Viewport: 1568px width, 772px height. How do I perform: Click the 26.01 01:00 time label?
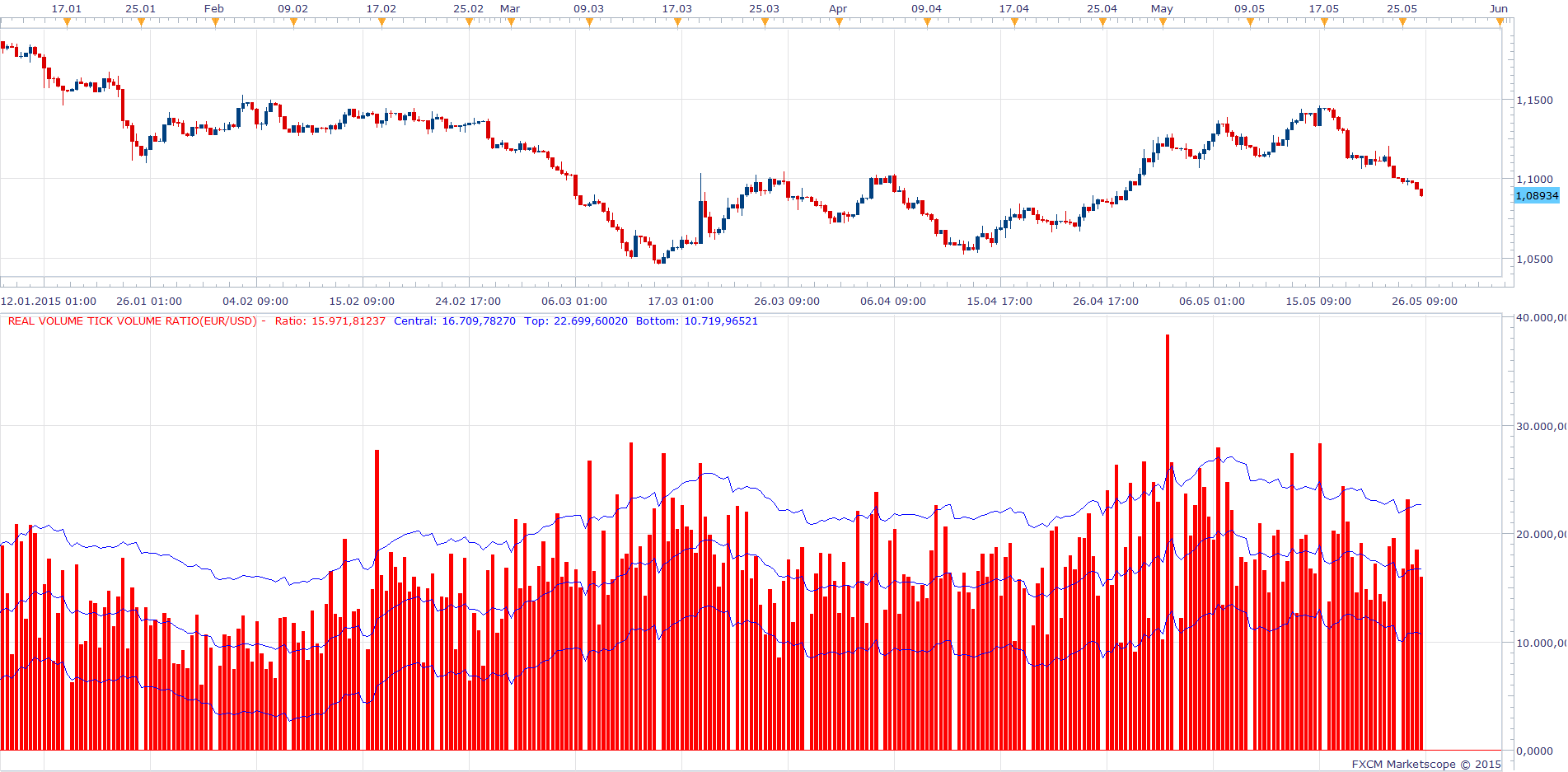click(x=149, y=301)
